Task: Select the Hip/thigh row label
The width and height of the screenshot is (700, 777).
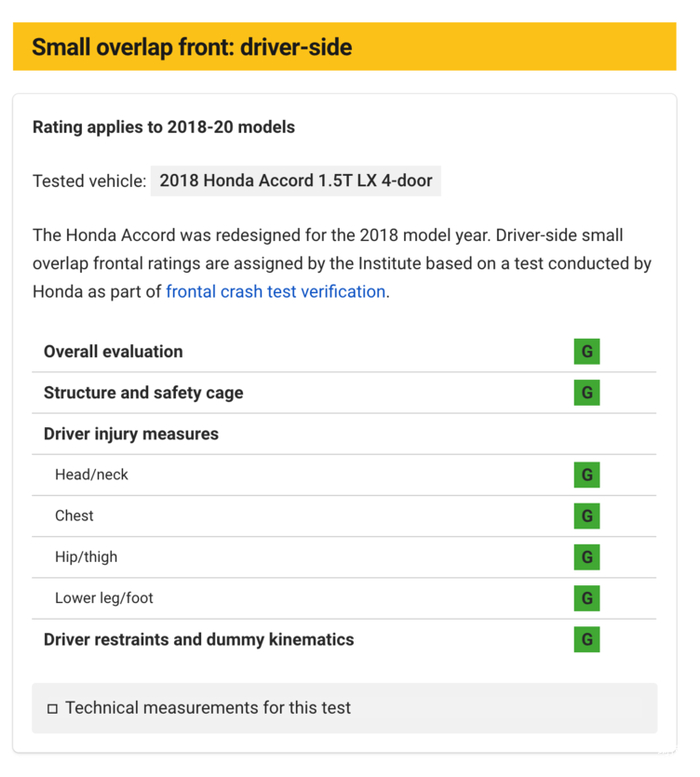Action: pyautogui.click(x=86, y=557)
